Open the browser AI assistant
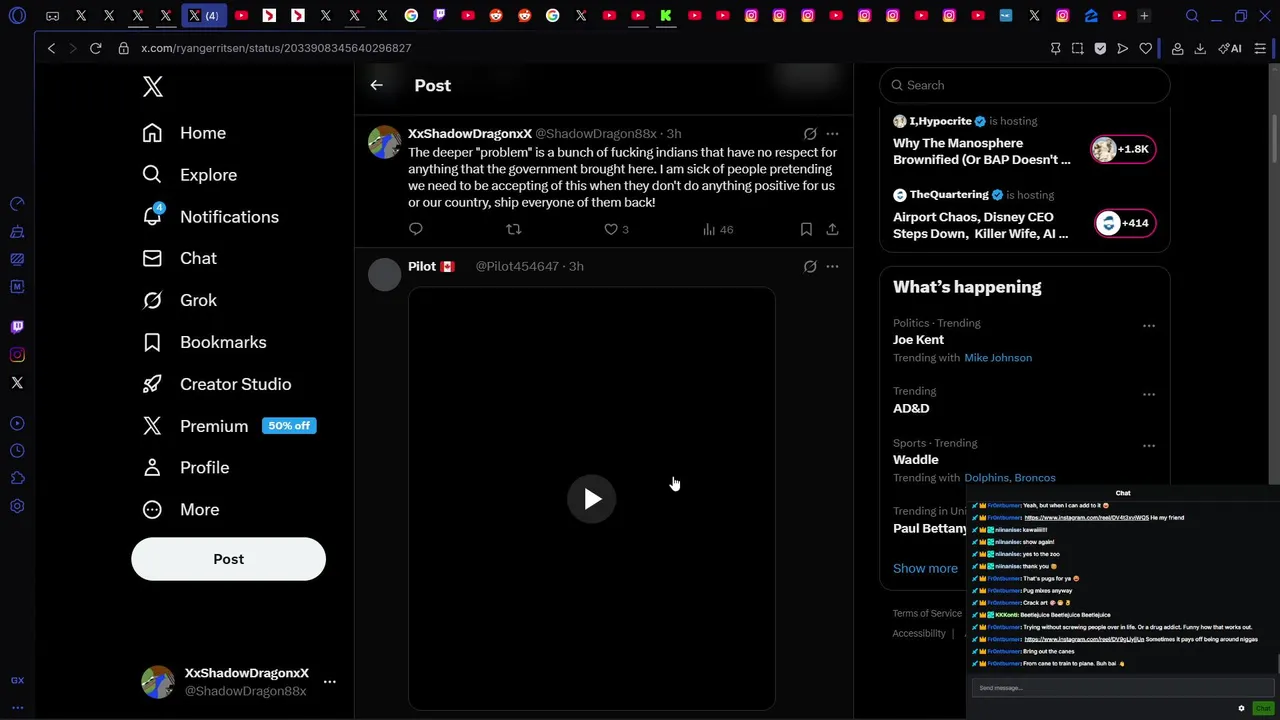 (1230, 48)
